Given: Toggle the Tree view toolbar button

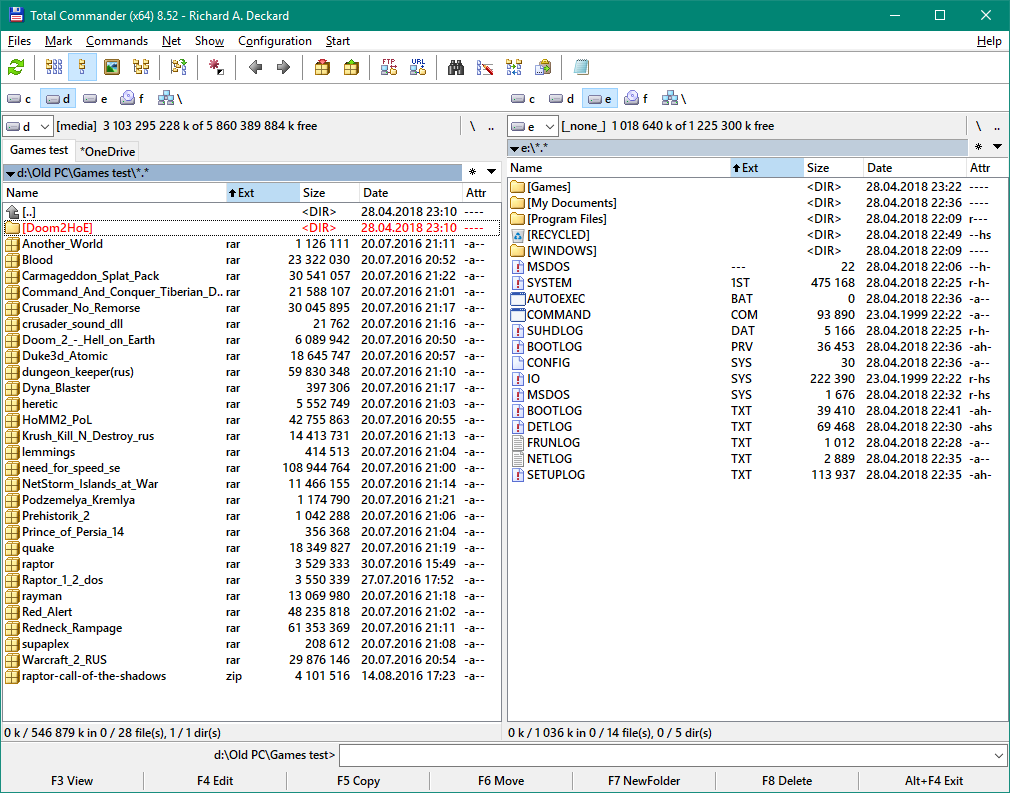Looking at the screenshot, I should [141, 68].
